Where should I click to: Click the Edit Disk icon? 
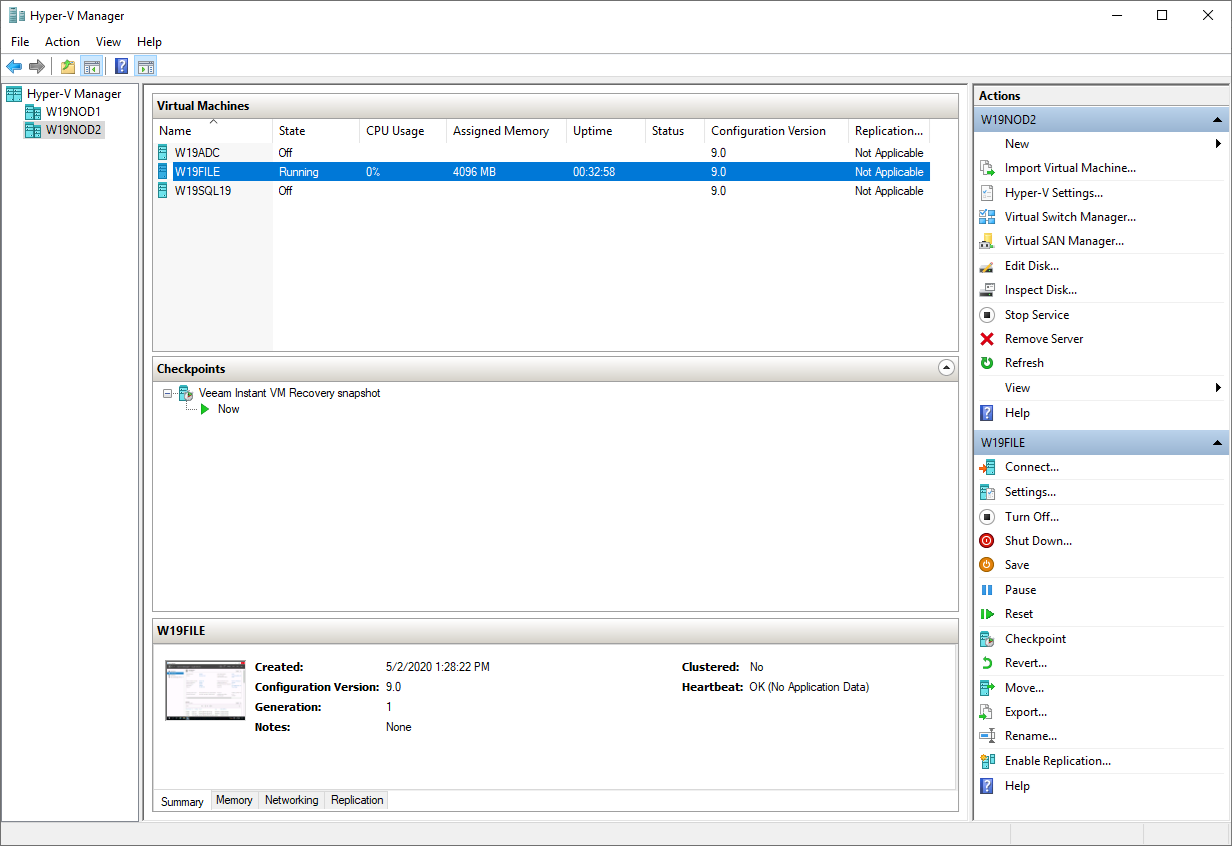[987, 266]
